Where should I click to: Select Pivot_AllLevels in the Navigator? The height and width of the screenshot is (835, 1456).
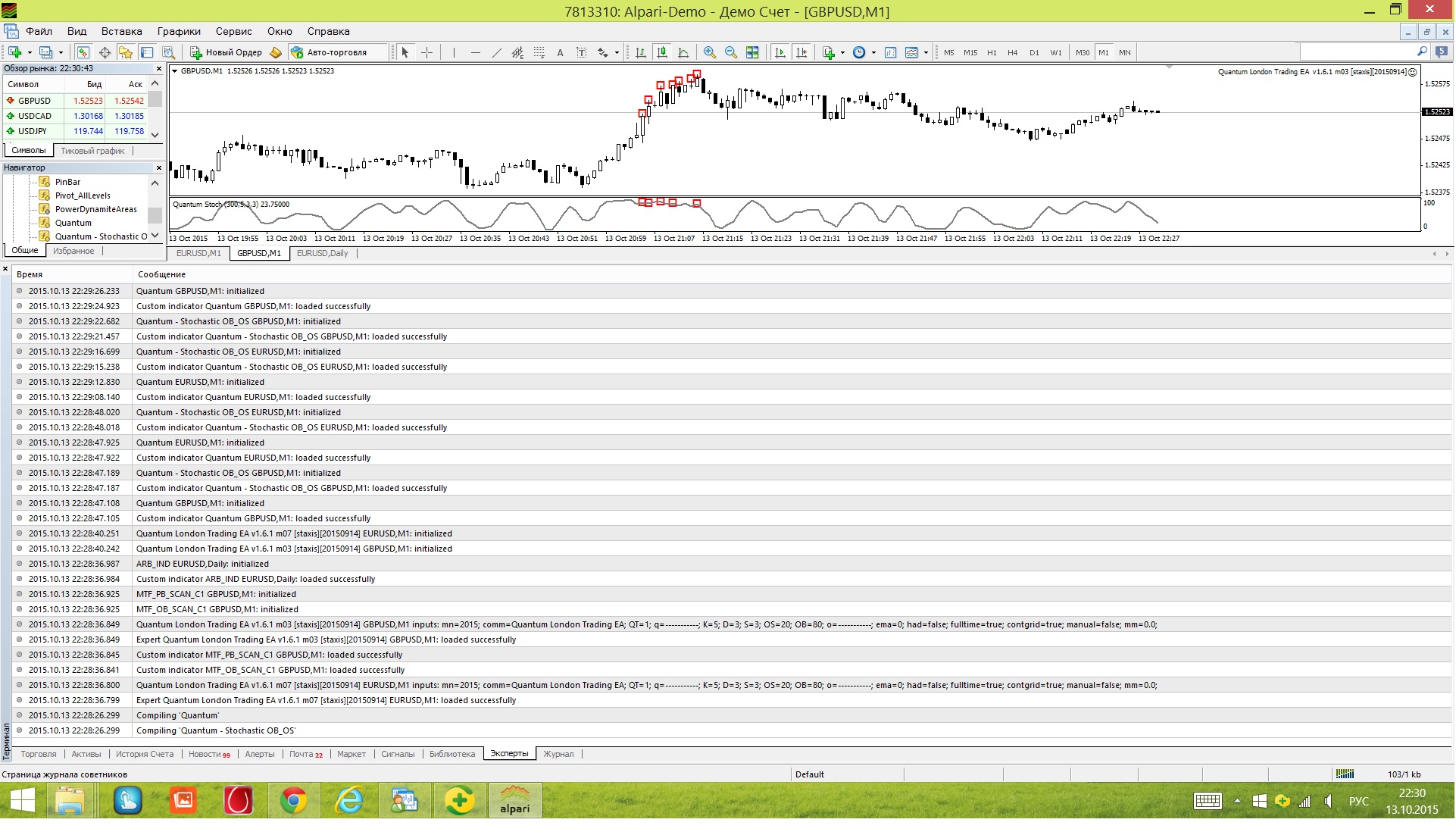[82, 195]
